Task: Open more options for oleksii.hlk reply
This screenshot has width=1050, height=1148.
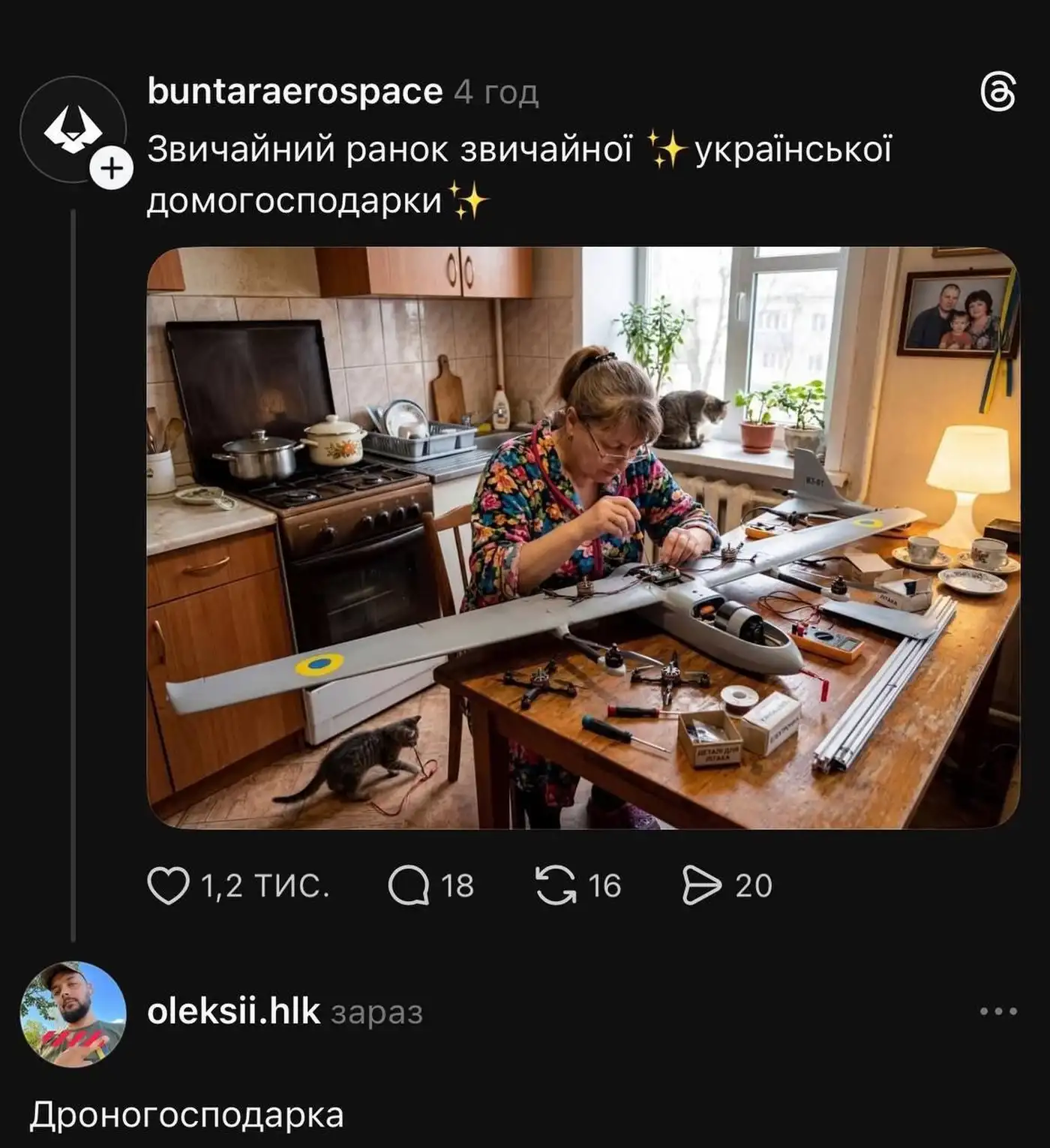Action: coord(998,1011)
